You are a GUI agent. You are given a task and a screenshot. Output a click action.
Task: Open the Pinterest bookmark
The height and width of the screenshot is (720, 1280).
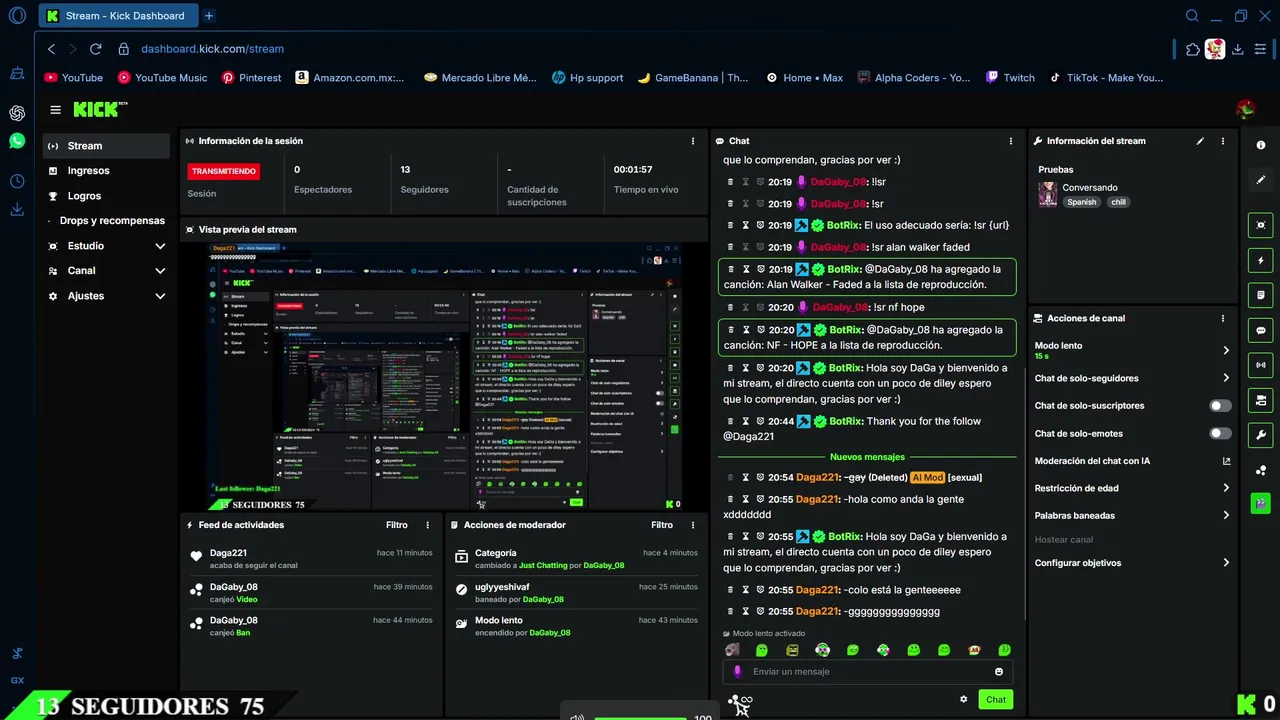click(x=251, y=77)
